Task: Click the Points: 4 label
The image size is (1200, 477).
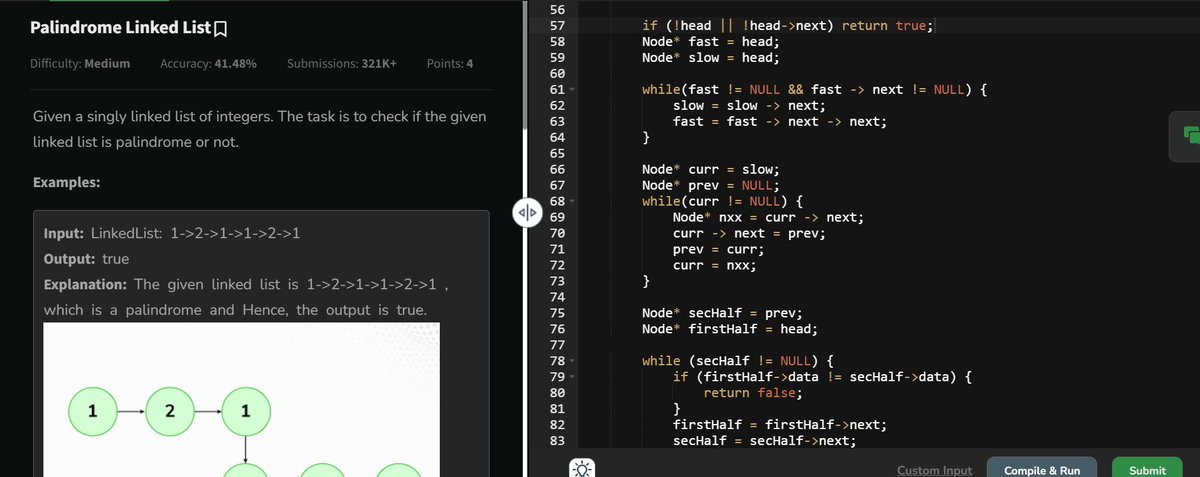Action: coord(450,64)
